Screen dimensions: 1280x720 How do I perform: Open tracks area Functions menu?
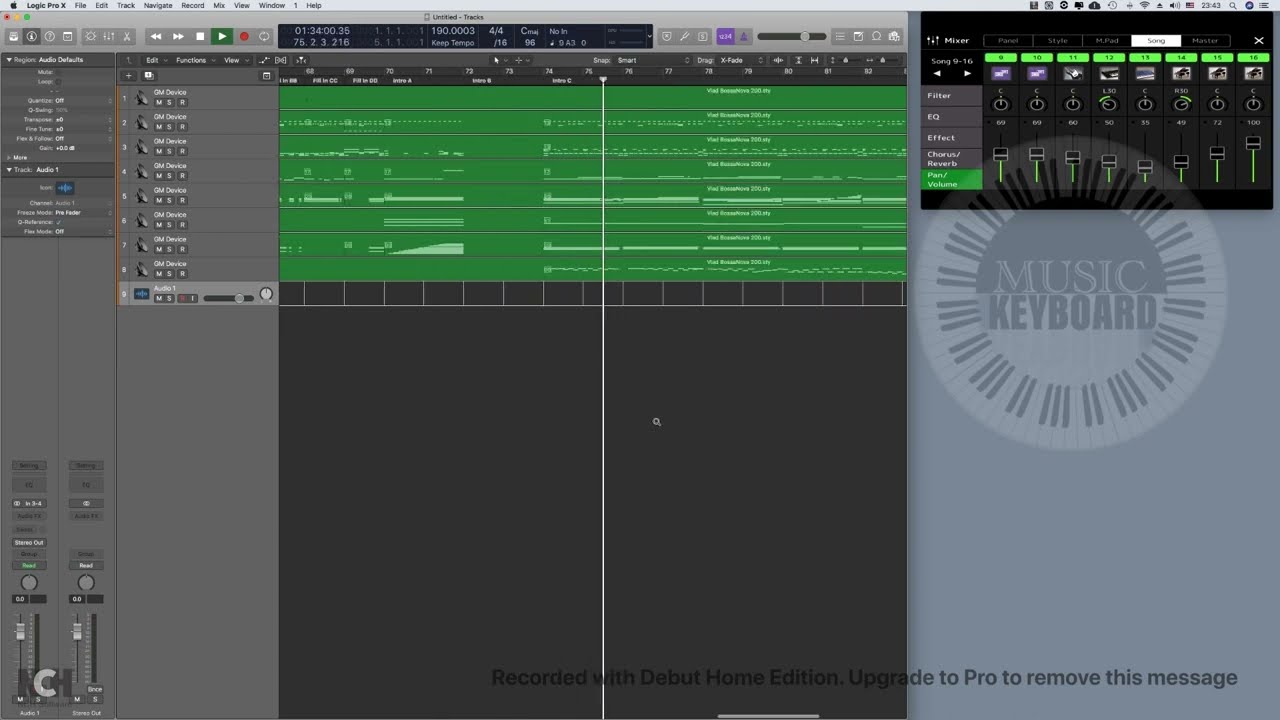coord(194,60)
